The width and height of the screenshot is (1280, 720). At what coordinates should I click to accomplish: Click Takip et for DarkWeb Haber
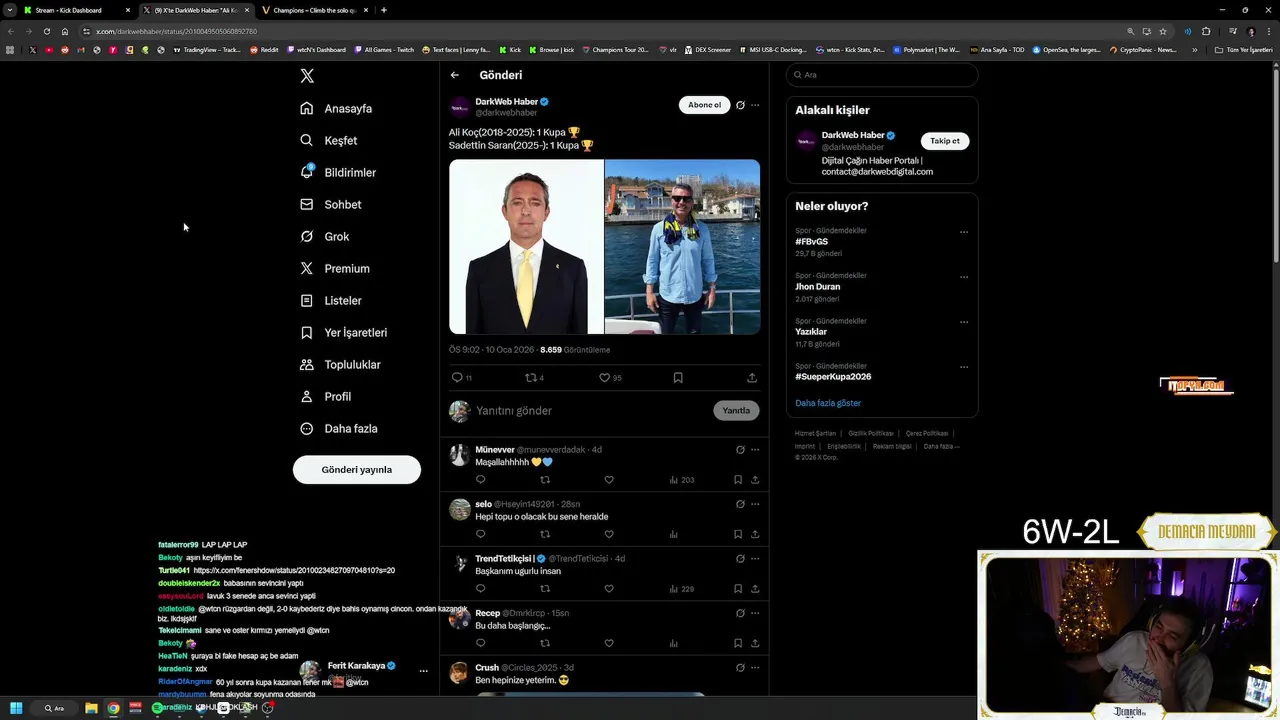click(945, 141)
